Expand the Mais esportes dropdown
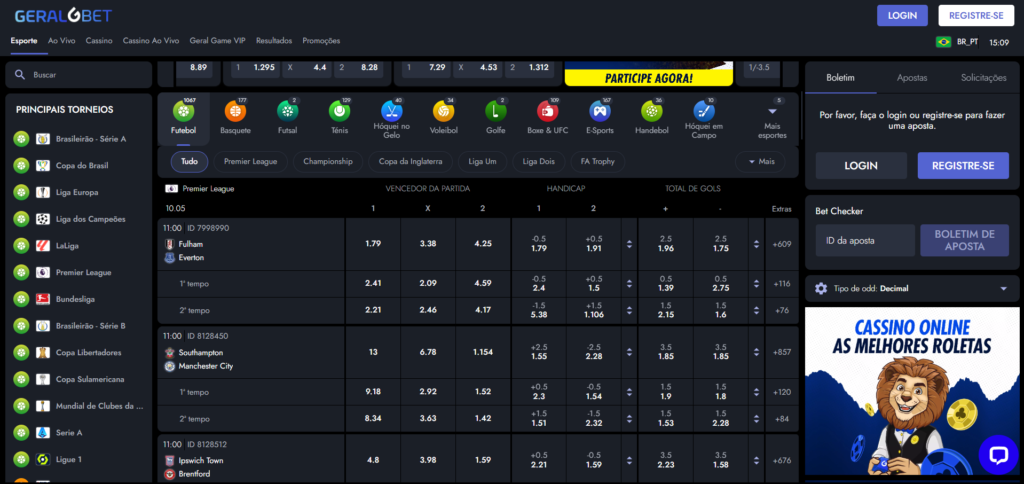Screen dimensions: 1024x484 [772, 118]
